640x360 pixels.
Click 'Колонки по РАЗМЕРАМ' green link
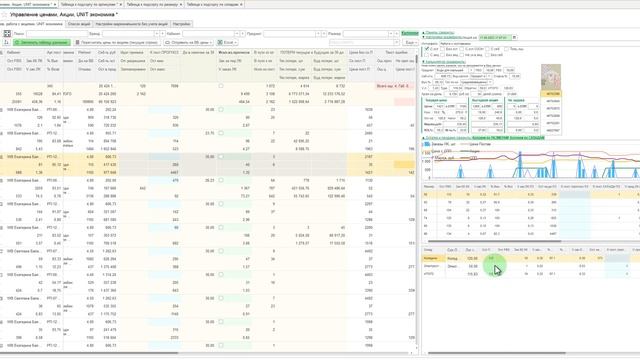click(x=490, y=138)
